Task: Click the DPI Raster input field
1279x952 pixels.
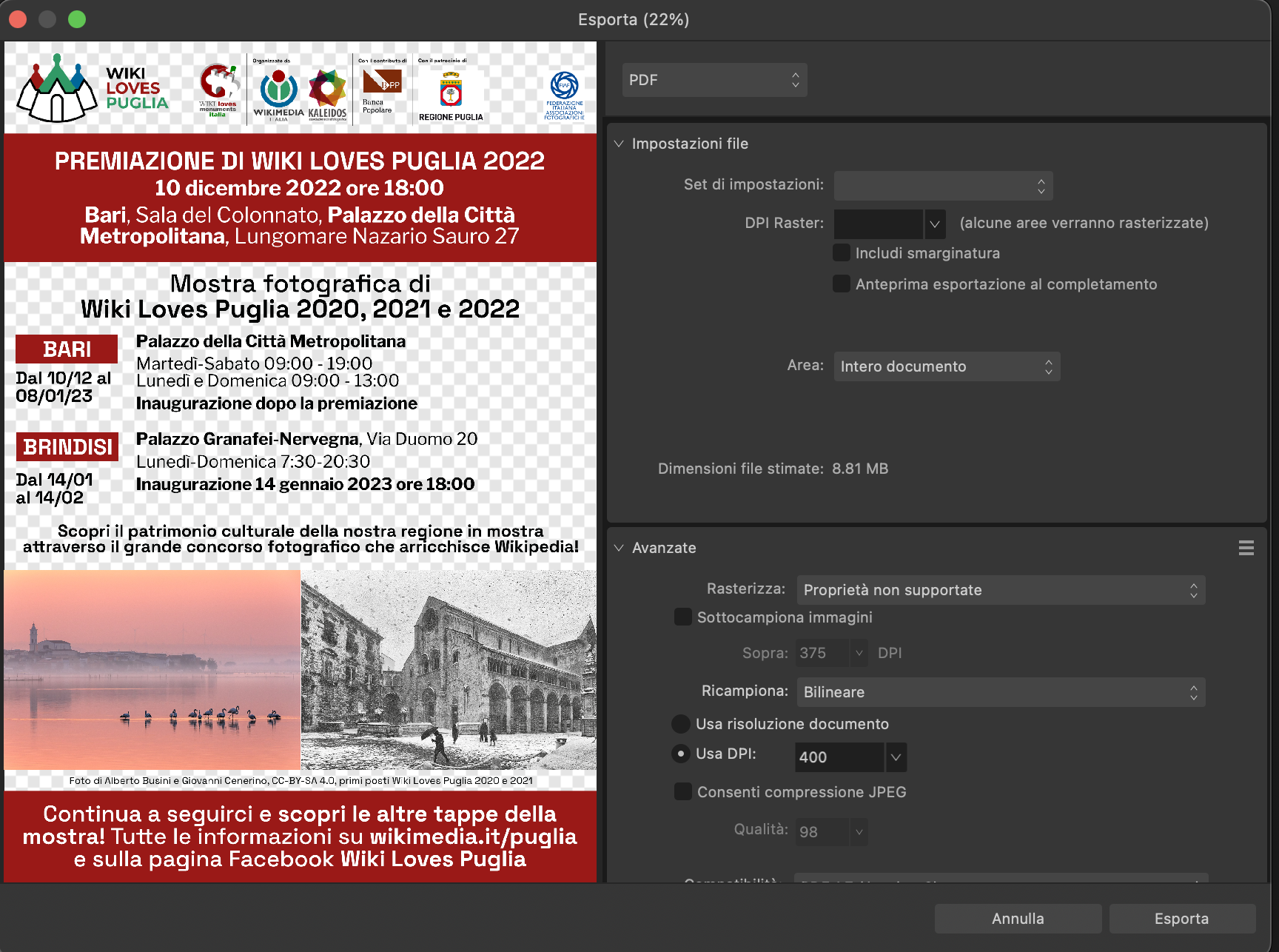Action: pyautogui.click(x=879, y=224)
